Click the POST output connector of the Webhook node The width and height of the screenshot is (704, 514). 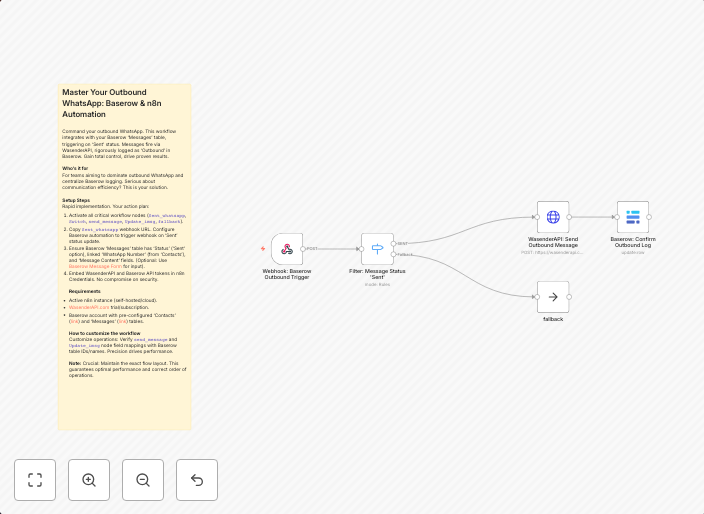point(303,249)
